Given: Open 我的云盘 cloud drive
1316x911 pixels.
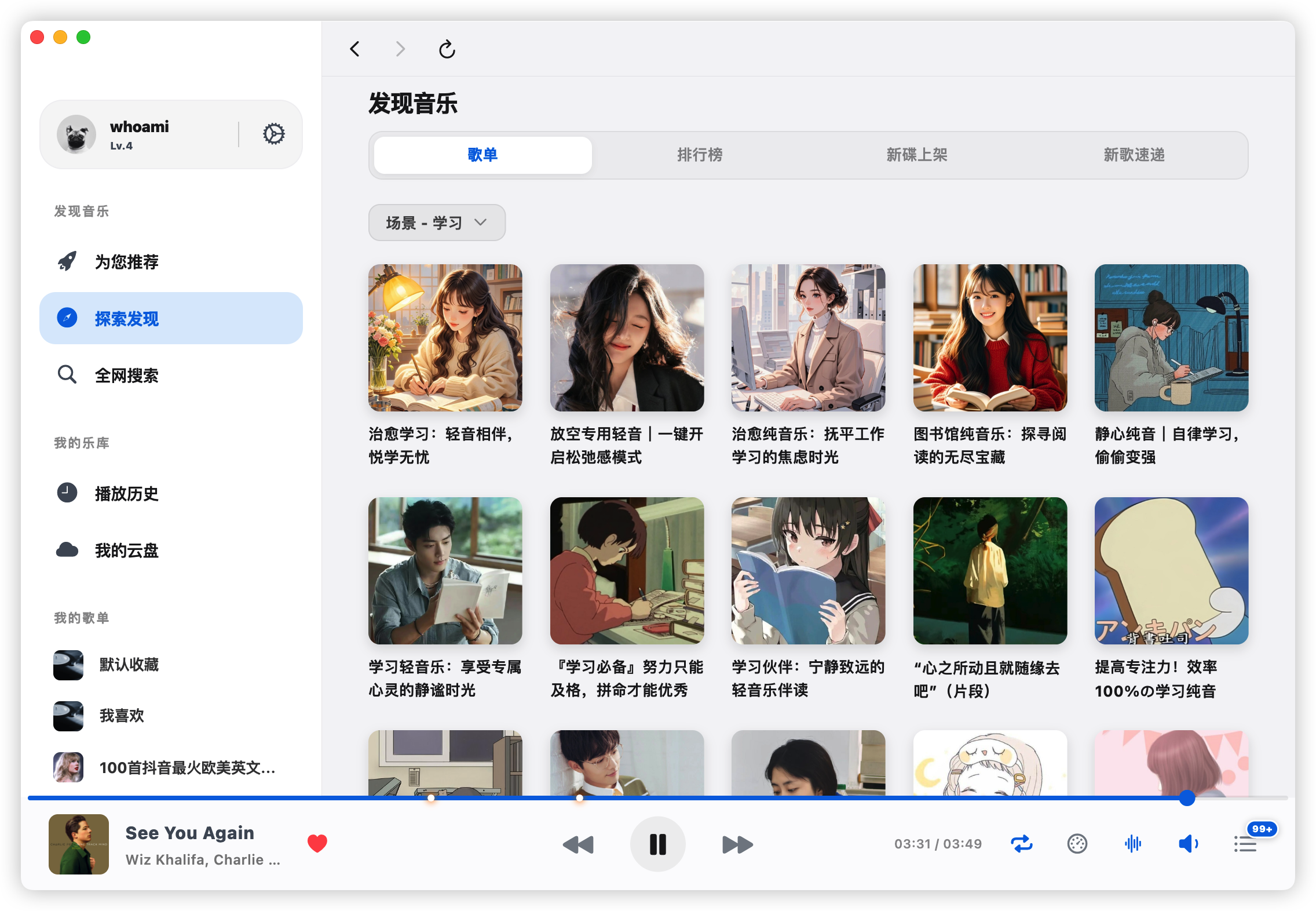Looking at the screenshot, I should tap(127, 551).
